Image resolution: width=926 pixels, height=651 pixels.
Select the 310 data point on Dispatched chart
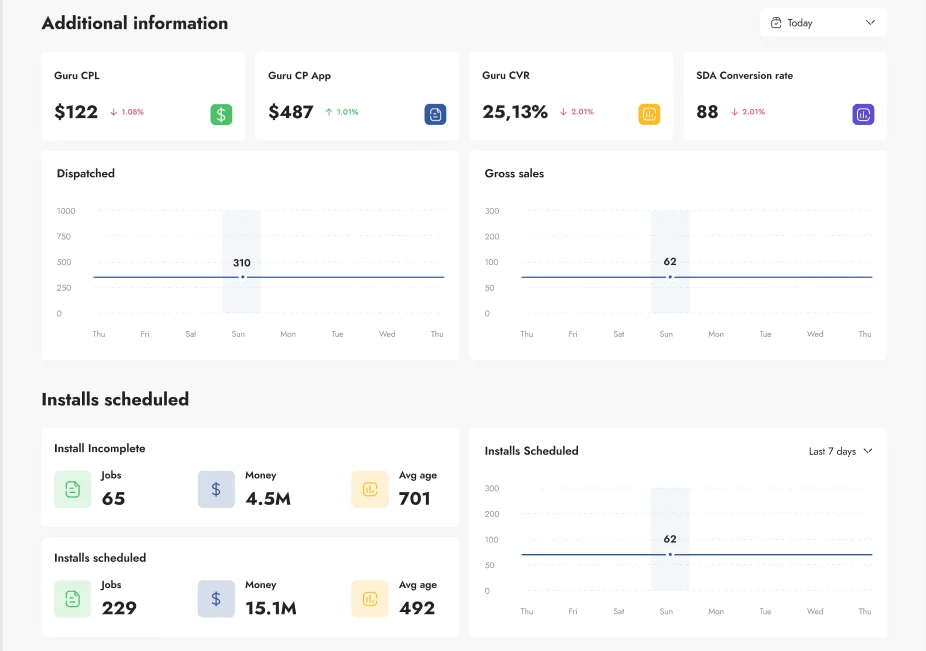point(242,277)
